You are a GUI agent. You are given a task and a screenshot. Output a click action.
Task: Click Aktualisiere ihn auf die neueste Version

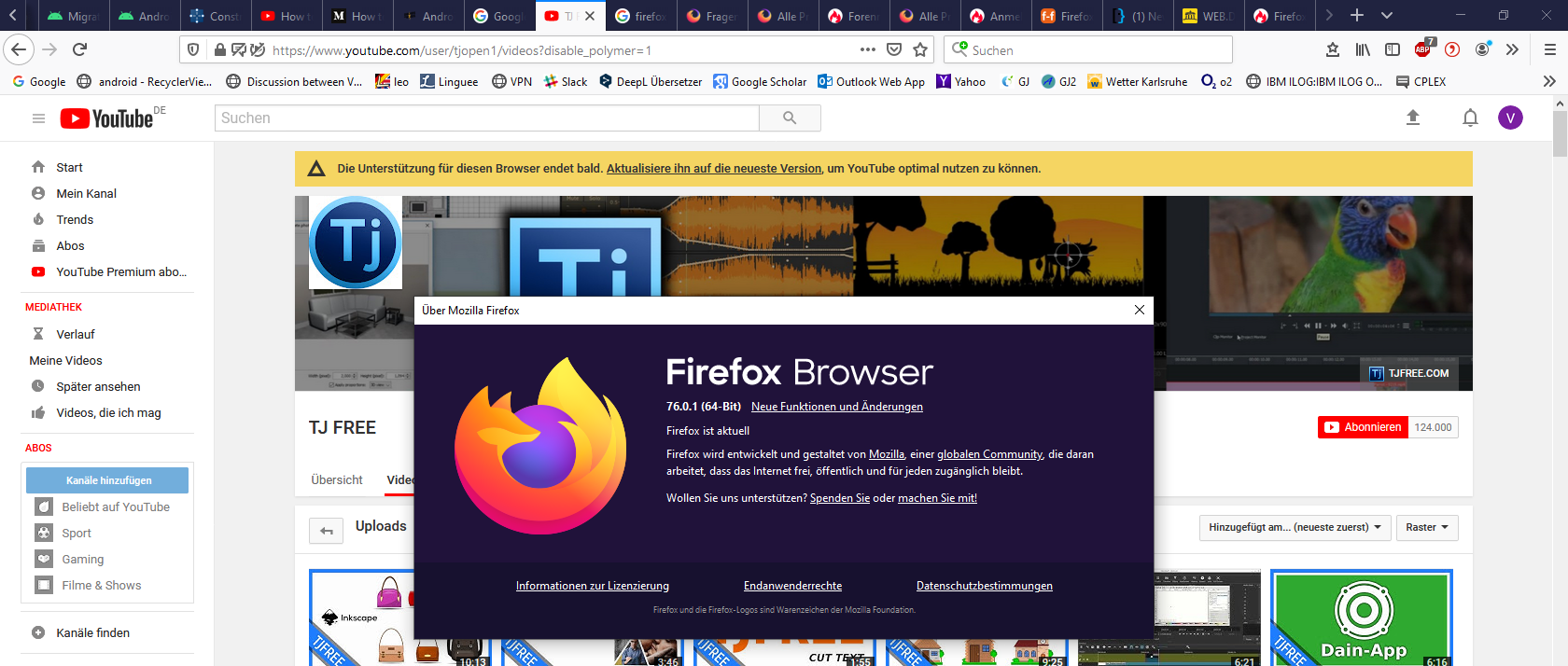(714, 169)
